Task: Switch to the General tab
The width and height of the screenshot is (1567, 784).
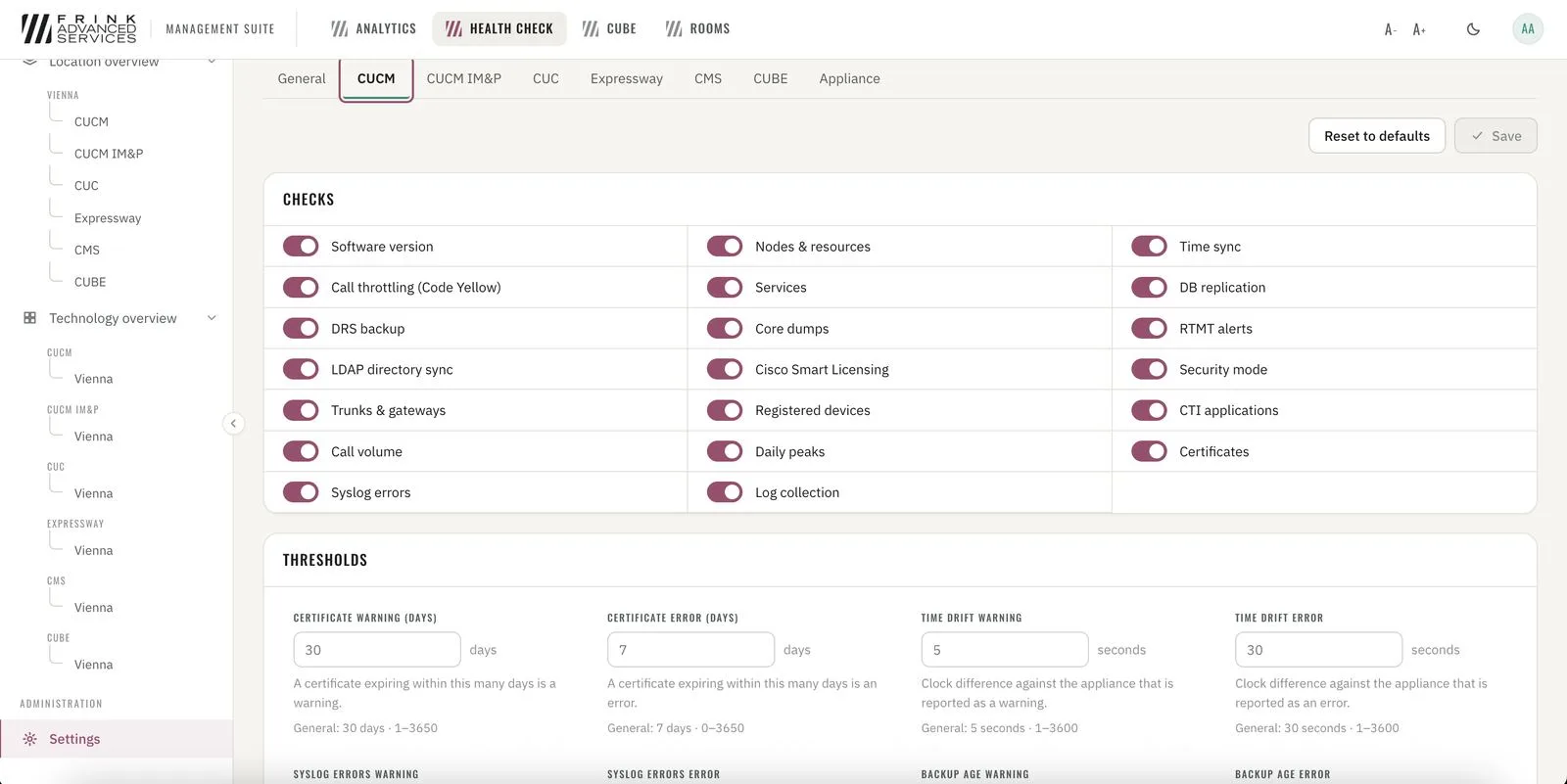Action: (302, 78)
